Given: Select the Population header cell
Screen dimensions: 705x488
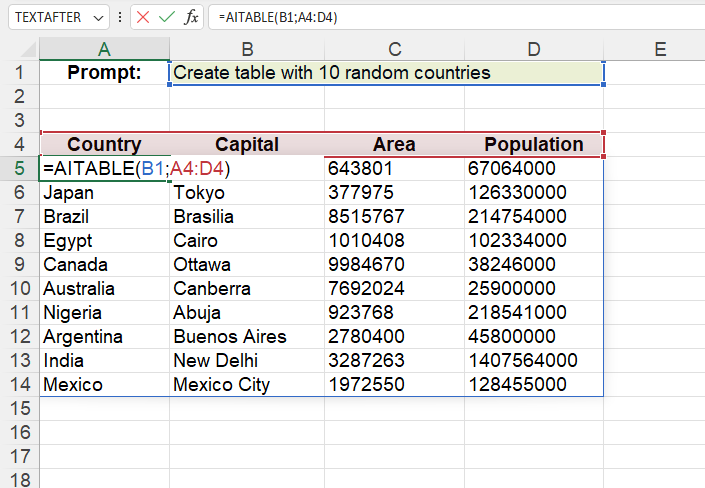Looking at the screenshot, I should coord(533,144).
